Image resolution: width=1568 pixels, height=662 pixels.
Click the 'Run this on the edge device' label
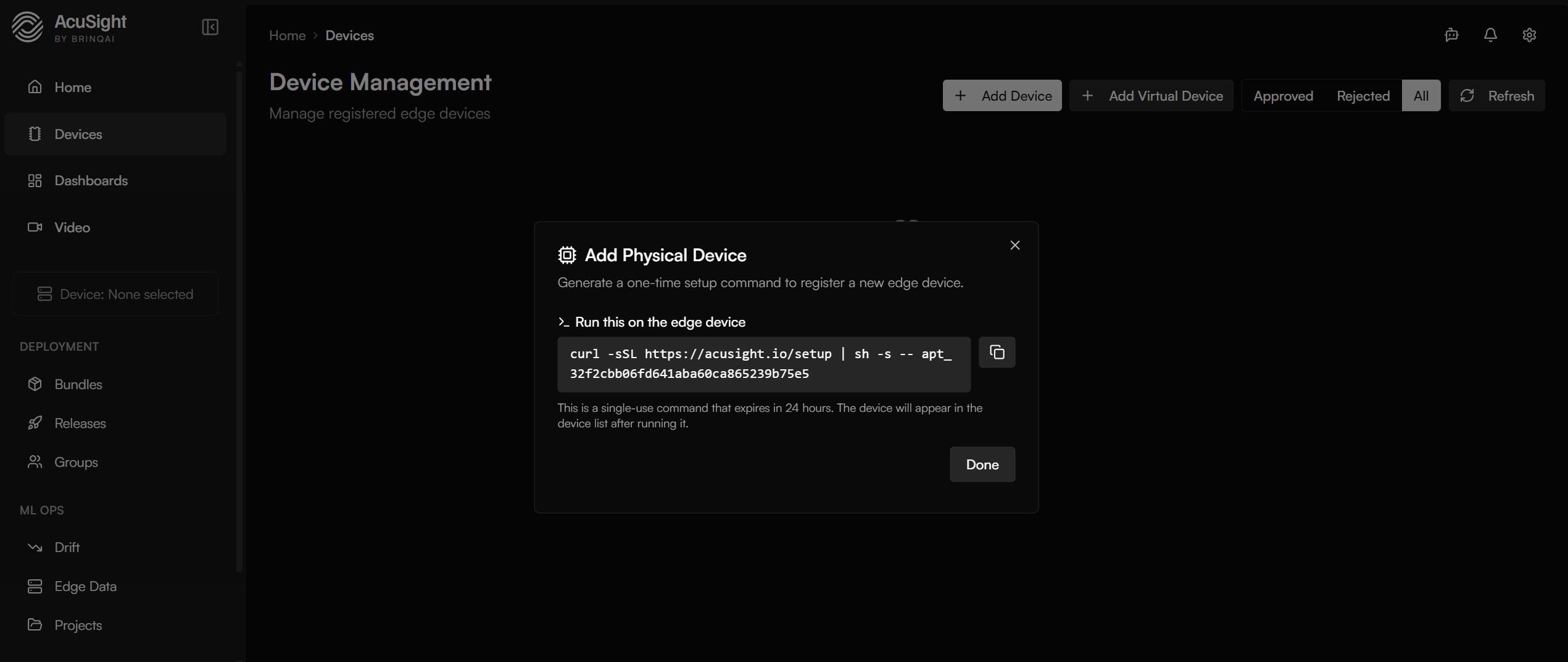coord(660,322)
